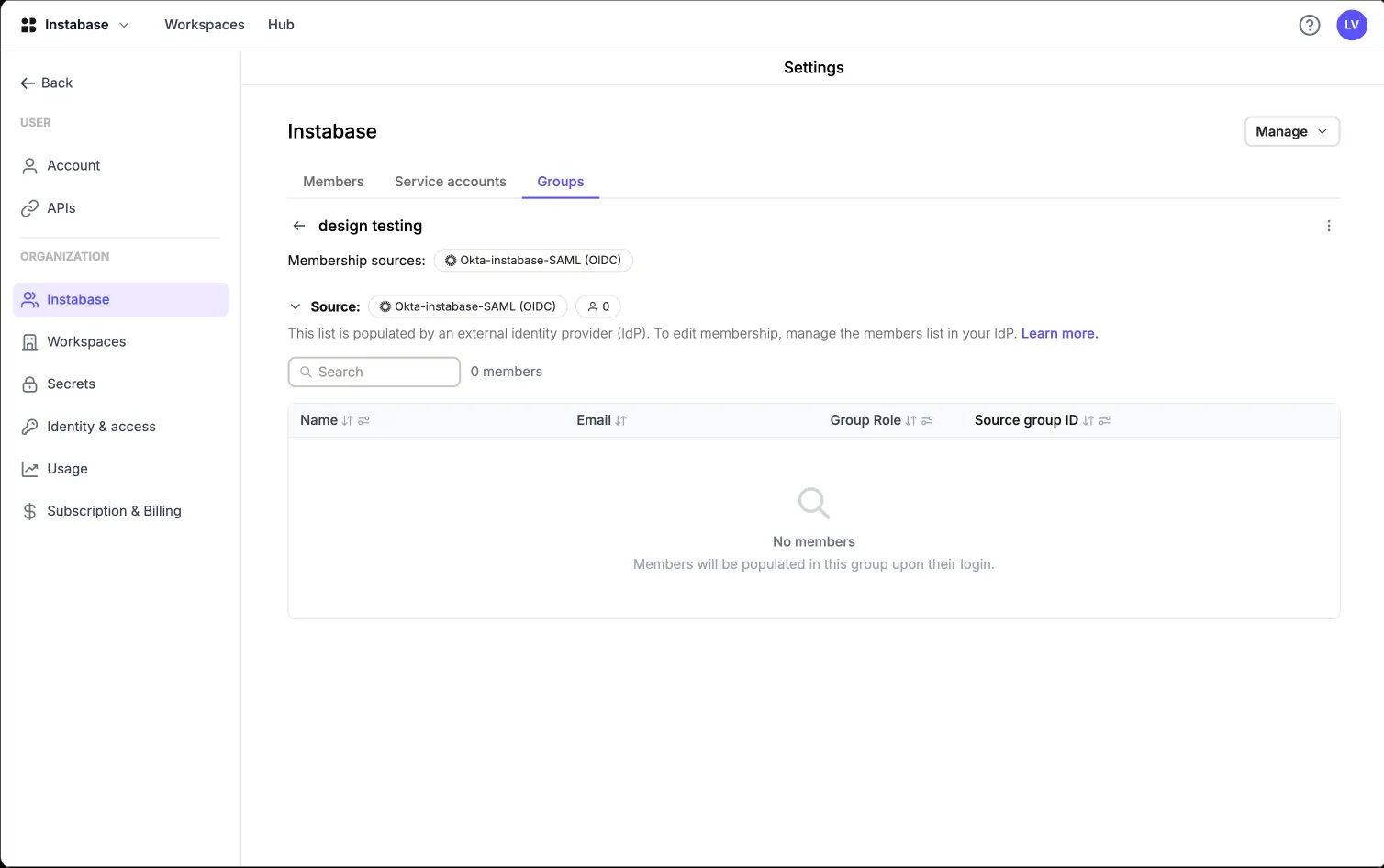1384x868 pixels.
Task: Switch to the Service accounts tab
Action: click(451, 182)
